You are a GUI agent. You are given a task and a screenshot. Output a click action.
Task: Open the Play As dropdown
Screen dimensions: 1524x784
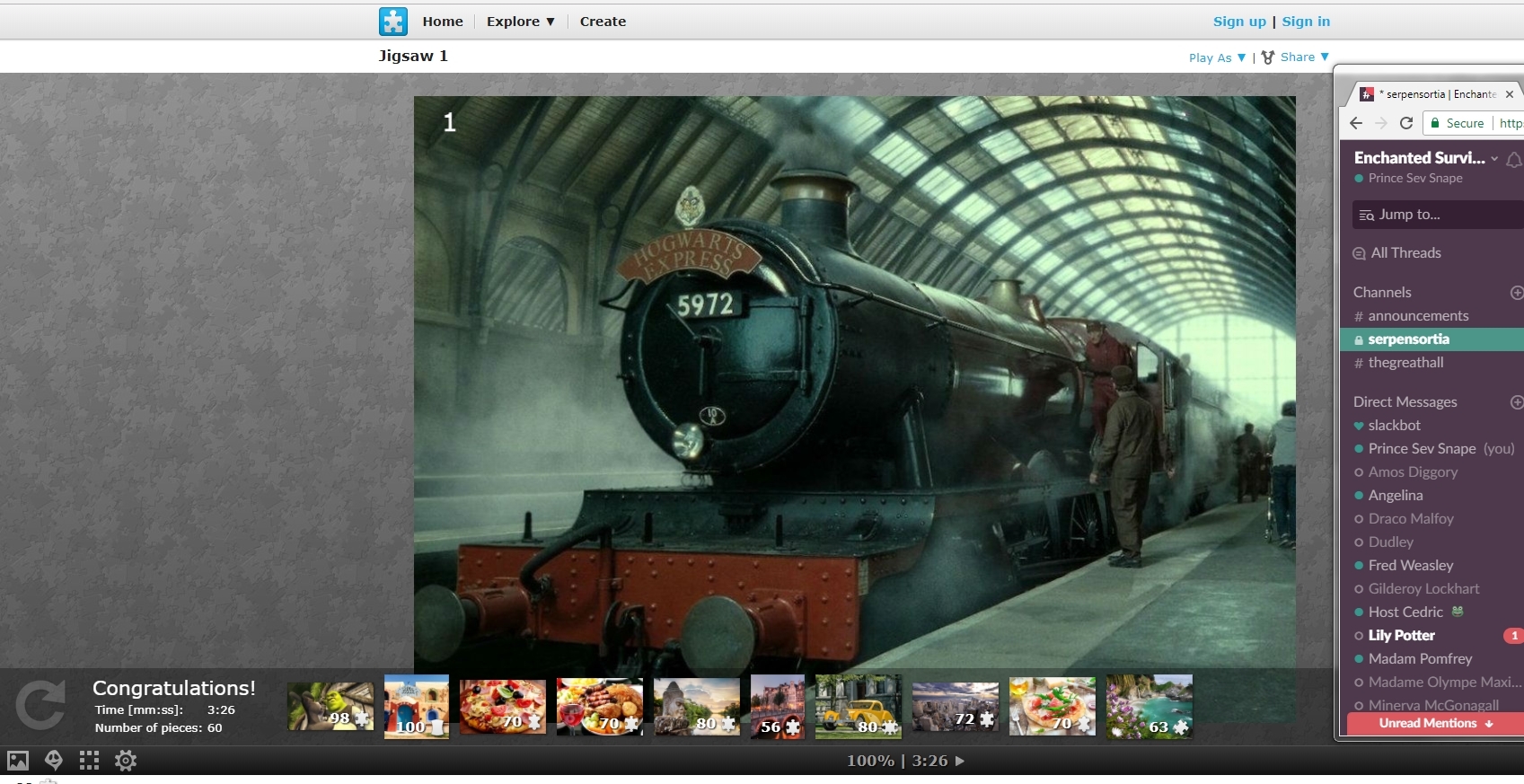(1217, 57)
